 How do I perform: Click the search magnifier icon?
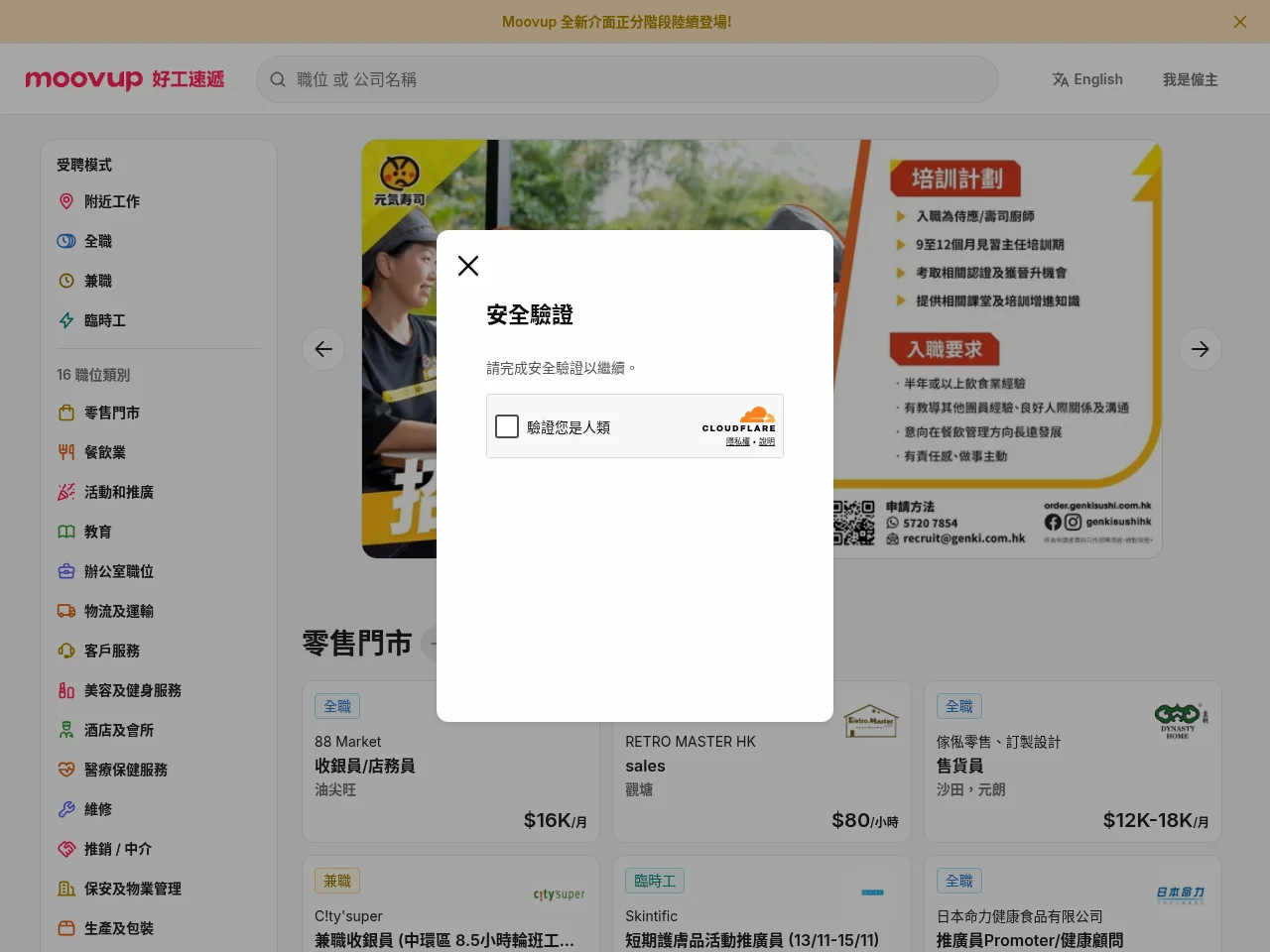[278, 79]
